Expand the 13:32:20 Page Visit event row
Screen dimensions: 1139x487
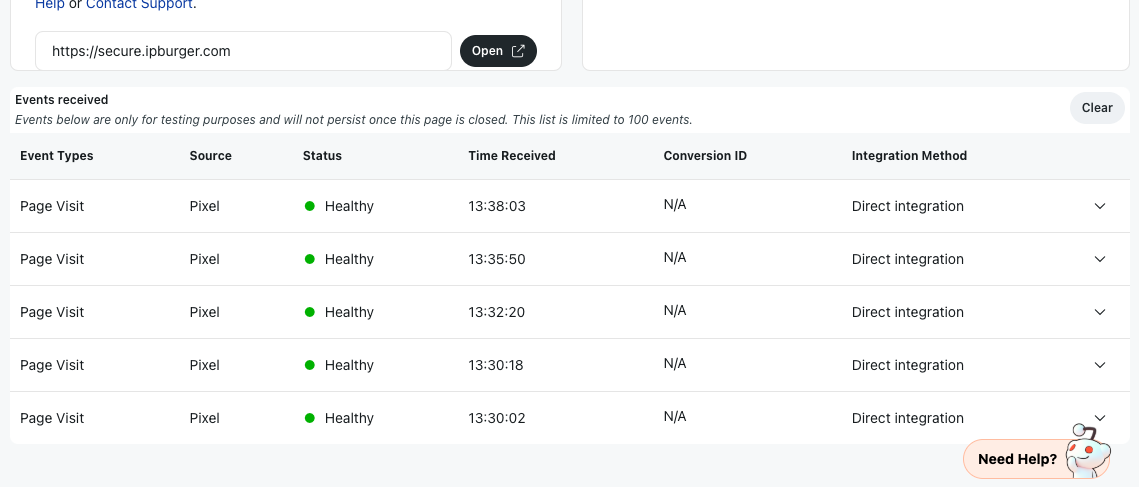tap(1100, 313)
